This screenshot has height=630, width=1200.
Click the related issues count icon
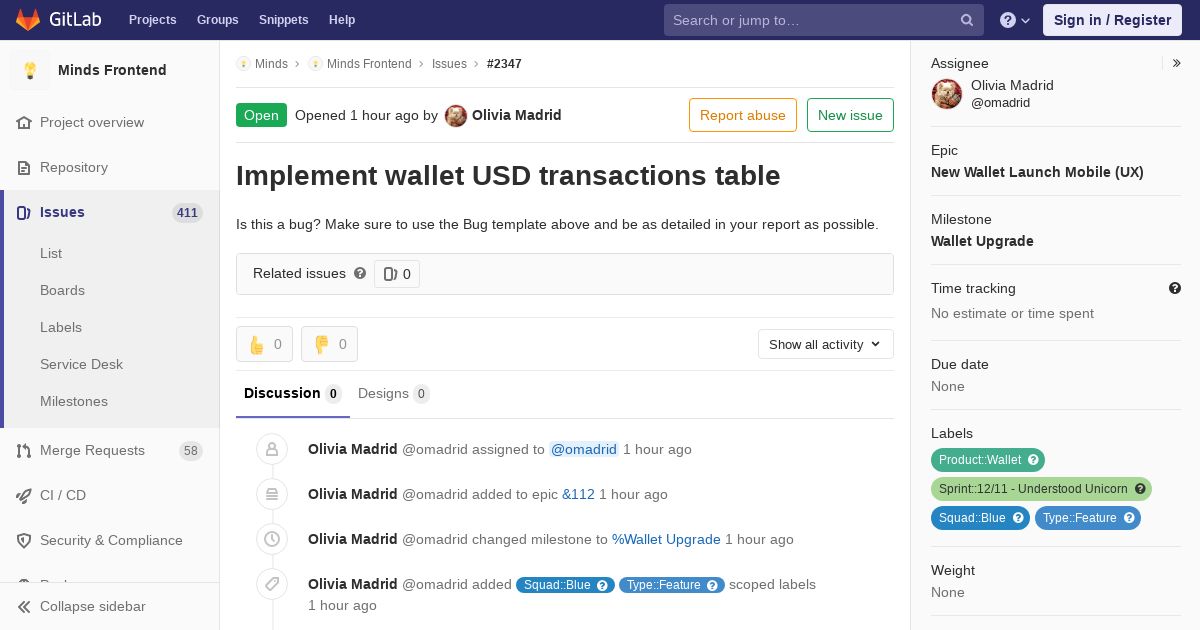click(390, 274)
